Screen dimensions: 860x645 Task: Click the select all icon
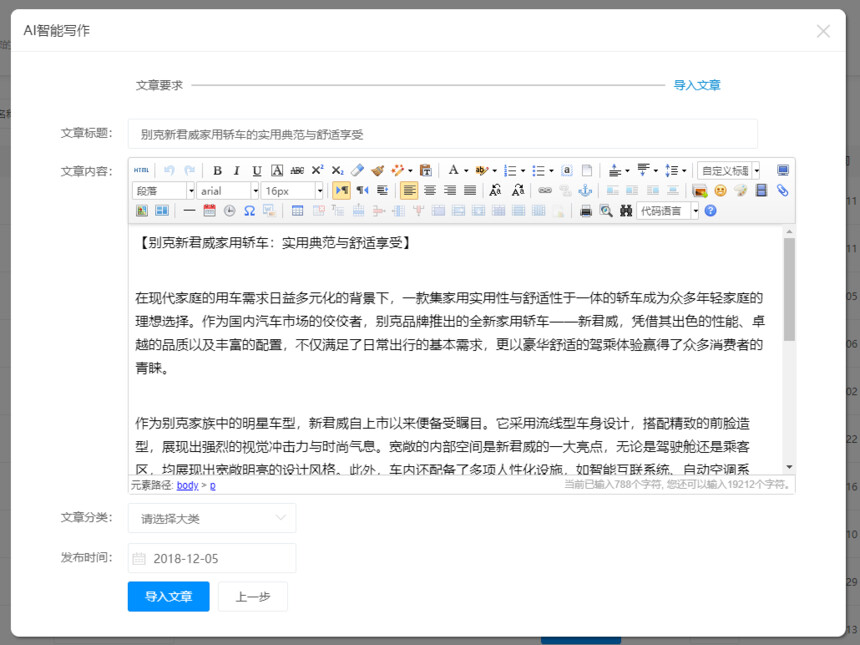[567, 170]
